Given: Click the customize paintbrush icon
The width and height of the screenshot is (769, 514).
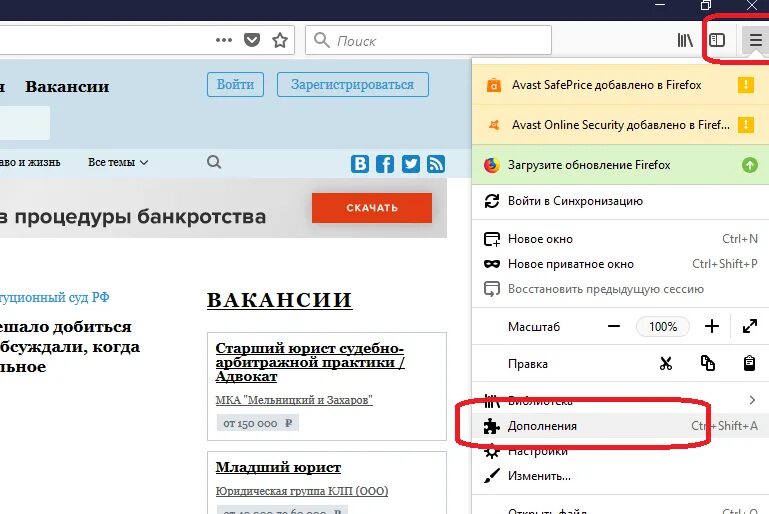Looking at the screenshot, I should click(491, 476).
